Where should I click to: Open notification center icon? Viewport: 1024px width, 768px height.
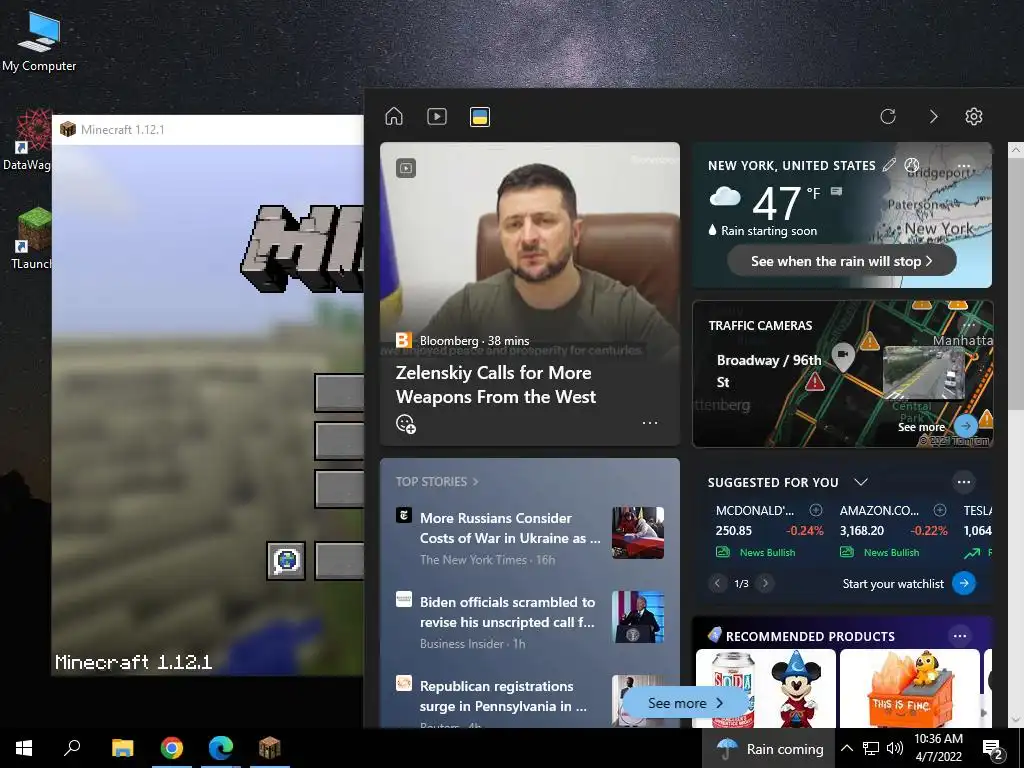click(x=992, y=749)
